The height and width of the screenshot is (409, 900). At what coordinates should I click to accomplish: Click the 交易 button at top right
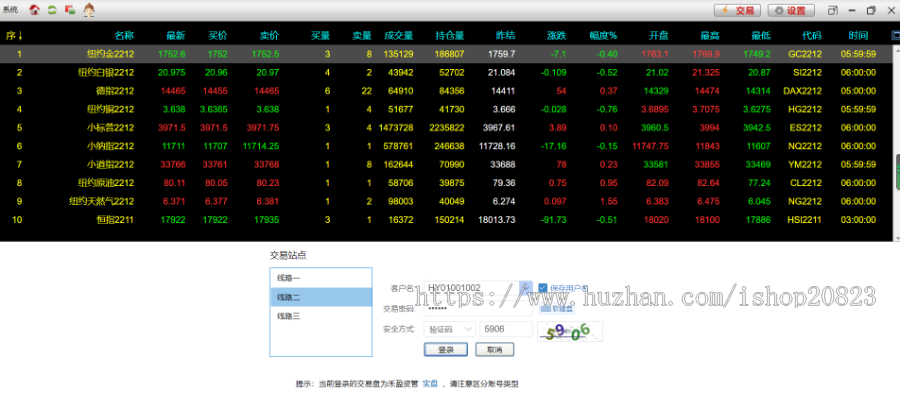tap(738, 10)
